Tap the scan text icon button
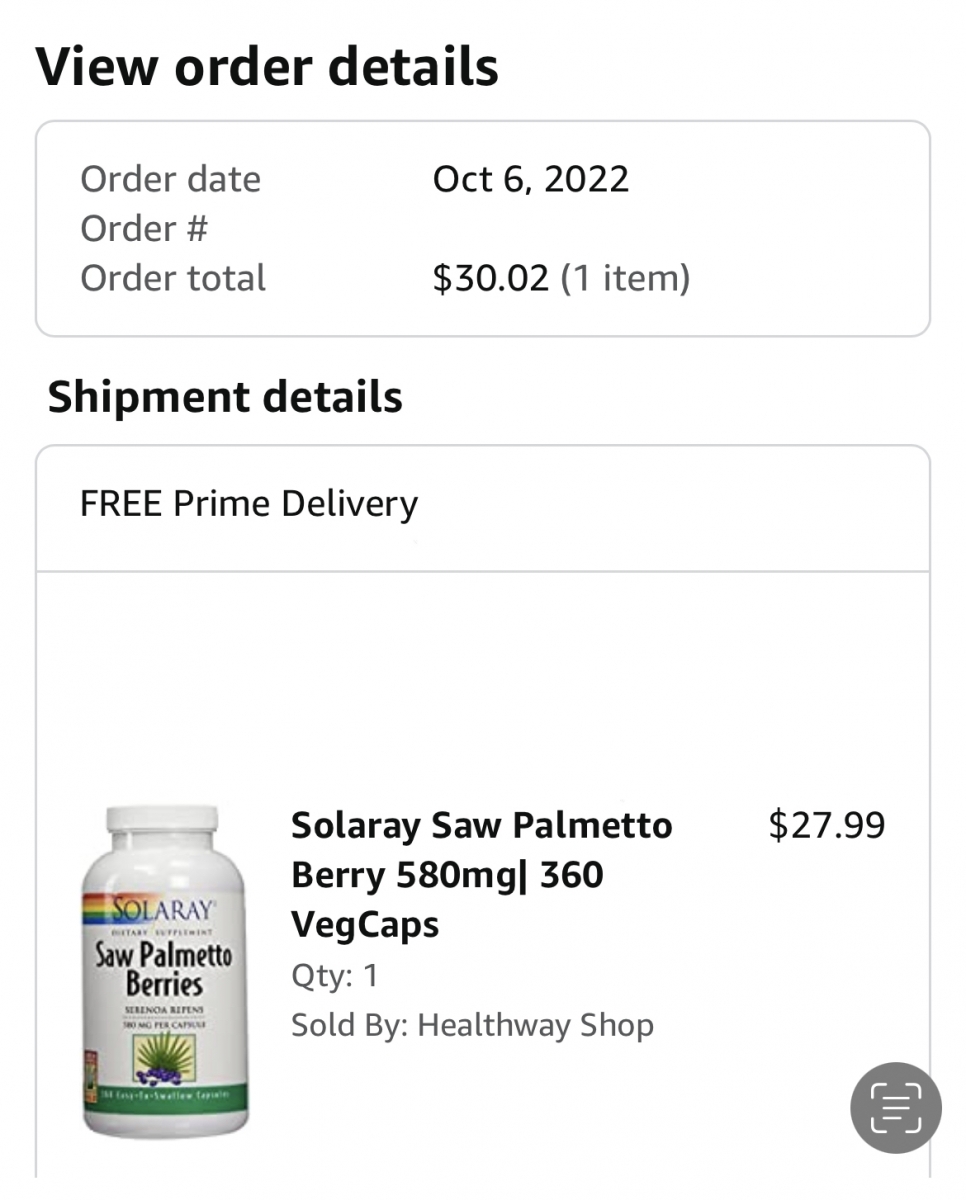 [x=895, y=1108]
